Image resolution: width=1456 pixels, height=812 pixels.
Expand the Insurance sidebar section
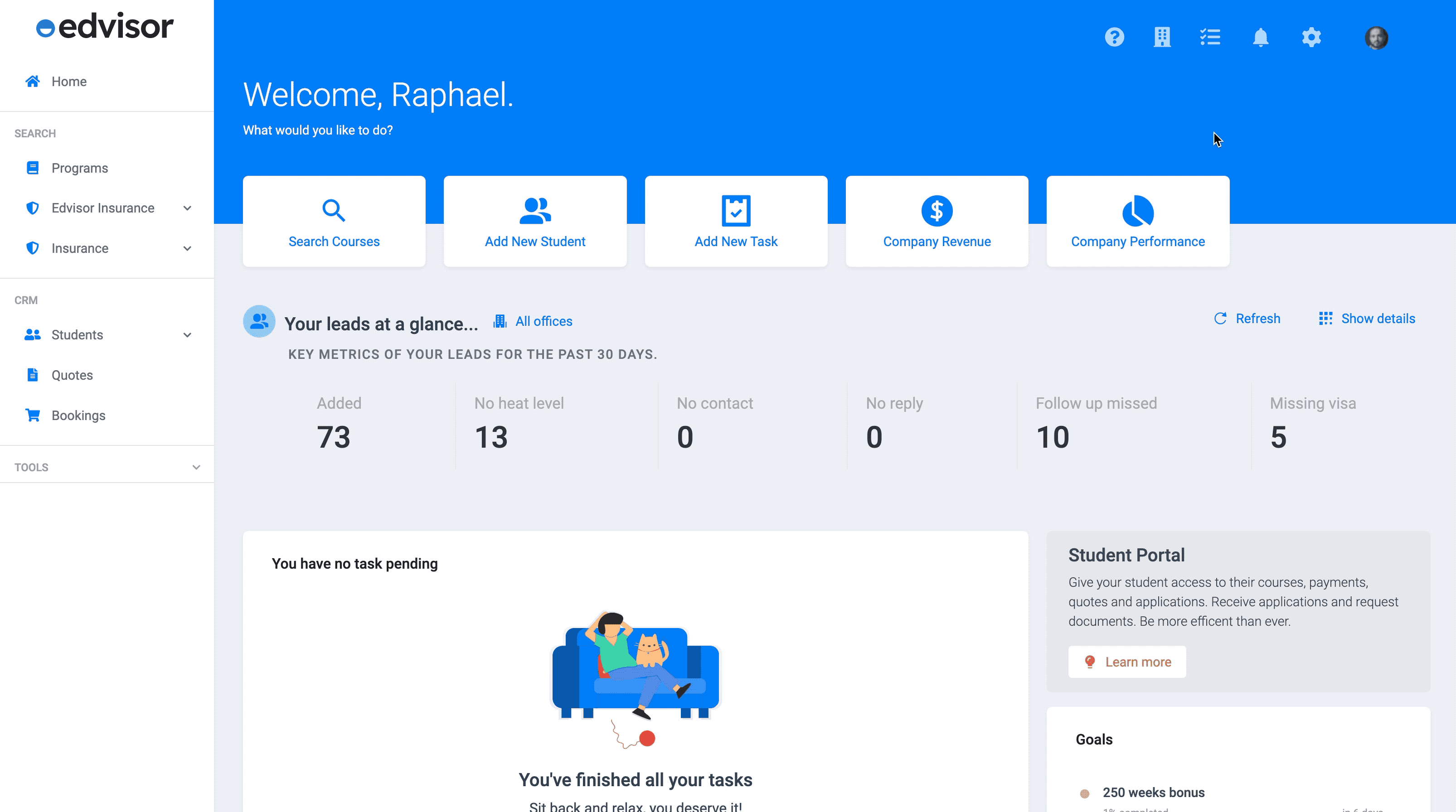pyautogui.click(x=187, y=248)
